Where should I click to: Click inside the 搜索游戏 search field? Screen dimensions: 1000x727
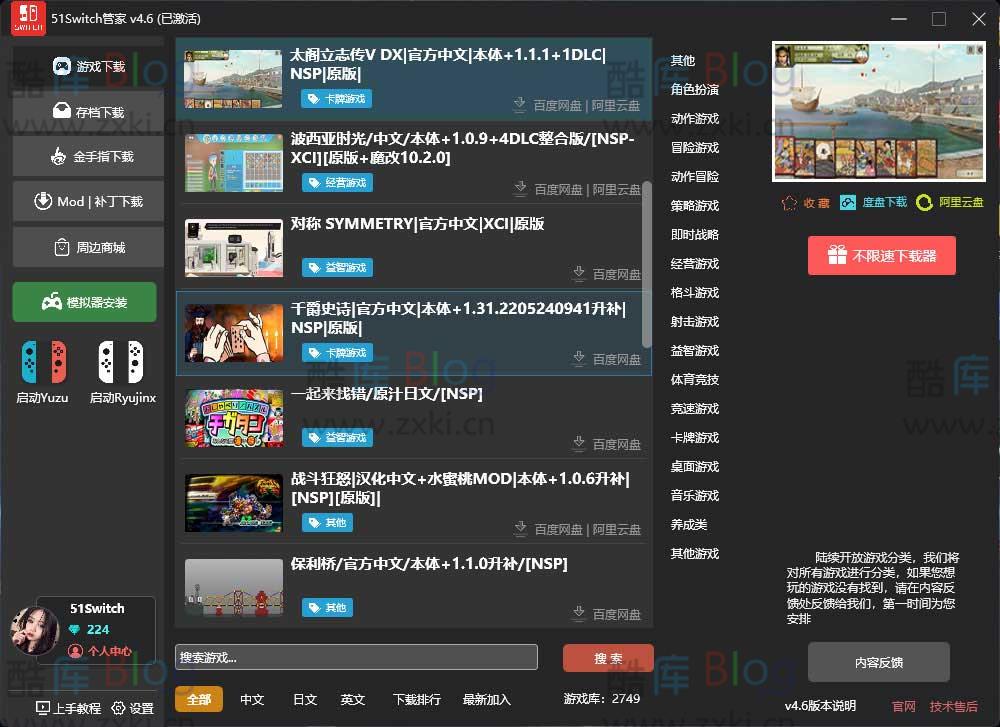[357, 657]
